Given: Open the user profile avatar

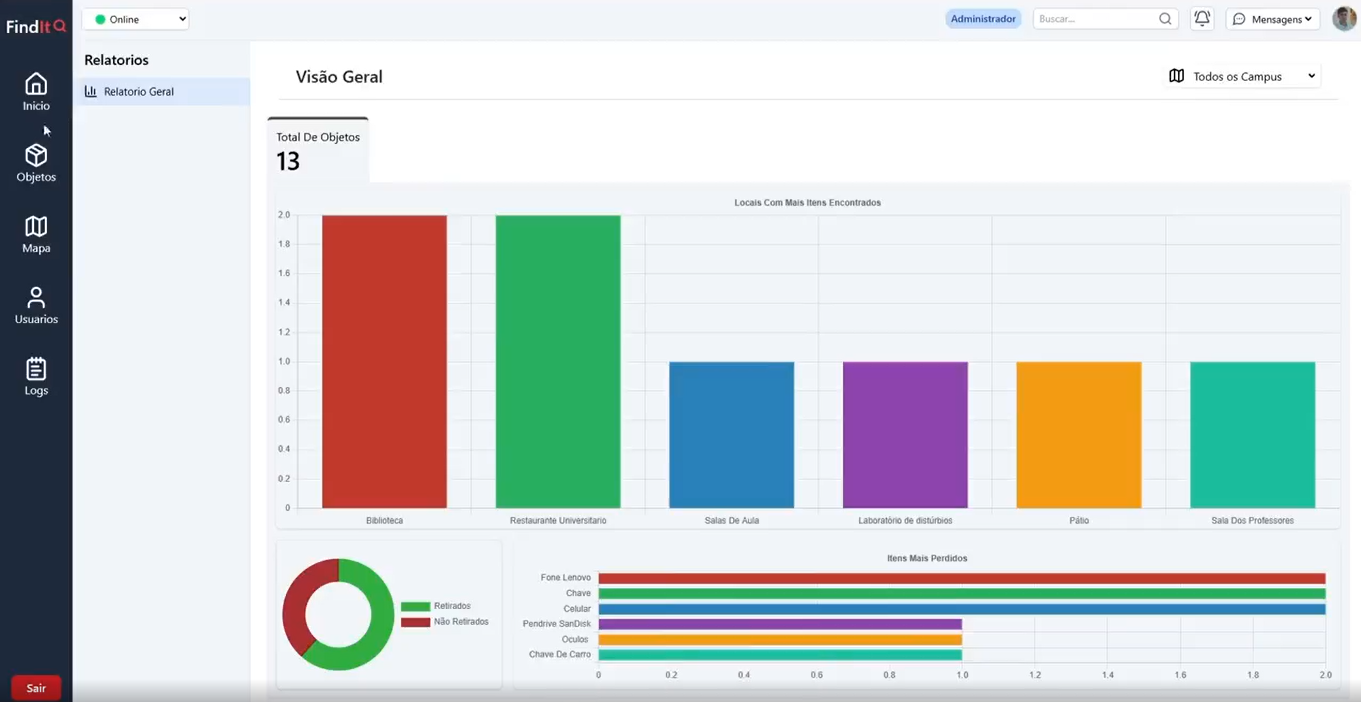Looking at the screenshot, I should [1344, 19].
